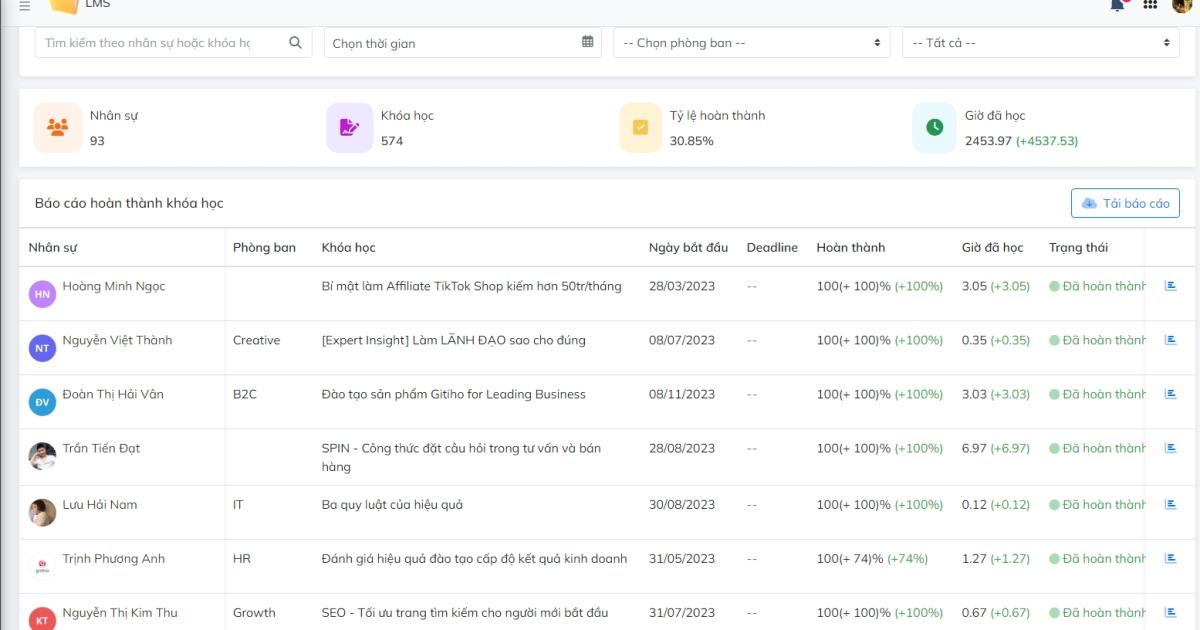The width and height of the screenshot is (1200, 630).
Task: Click the orange Nhân sự people icon
Action: pos(57,127)
